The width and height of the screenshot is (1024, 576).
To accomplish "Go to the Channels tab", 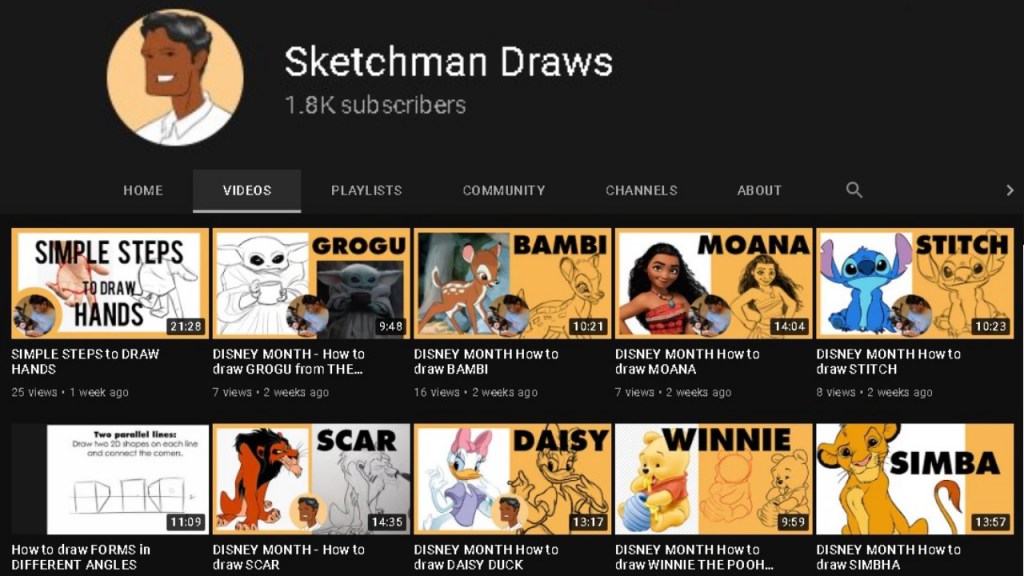I will click(641, 191).
